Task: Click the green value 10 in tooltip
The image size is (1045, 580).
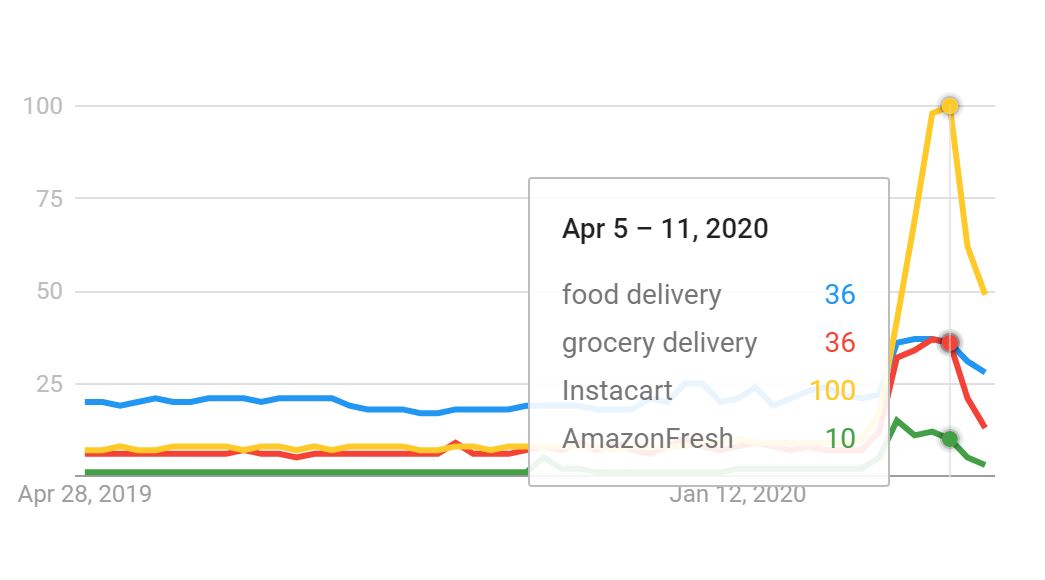Action: (x=840, y=438)
